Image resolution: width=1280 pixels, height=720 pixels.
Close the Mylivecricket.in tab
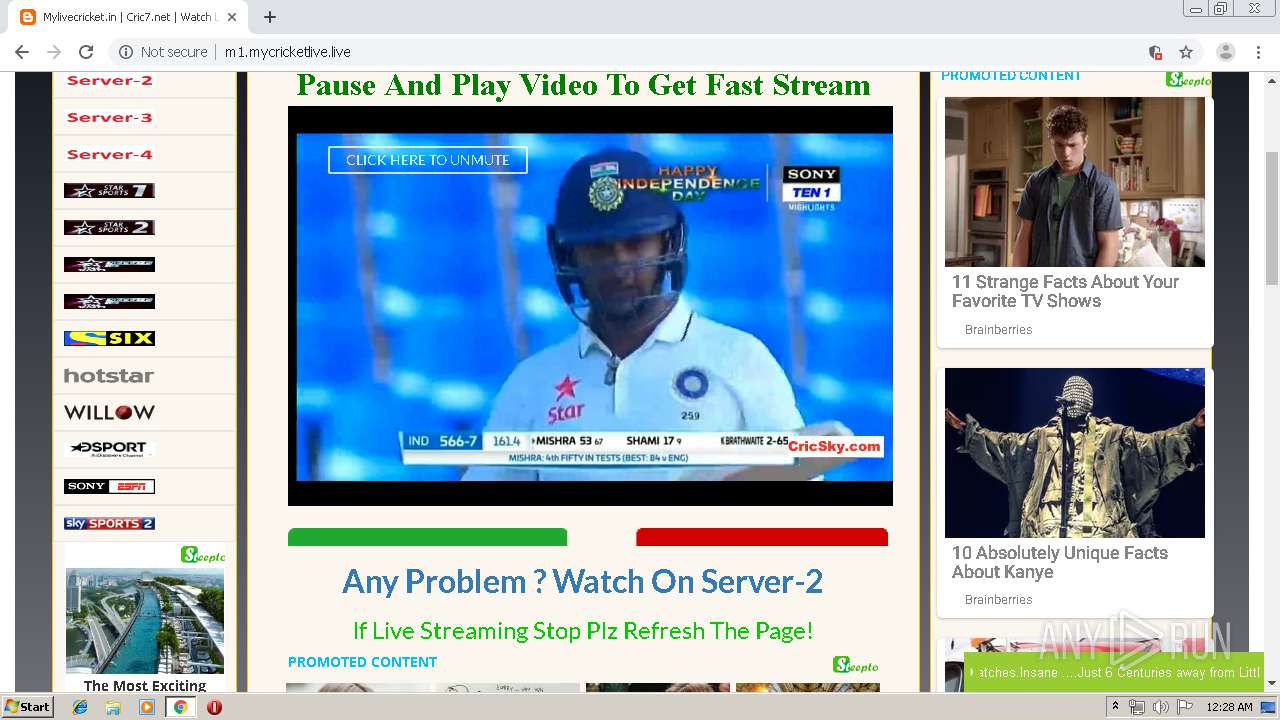click(232, 17)
